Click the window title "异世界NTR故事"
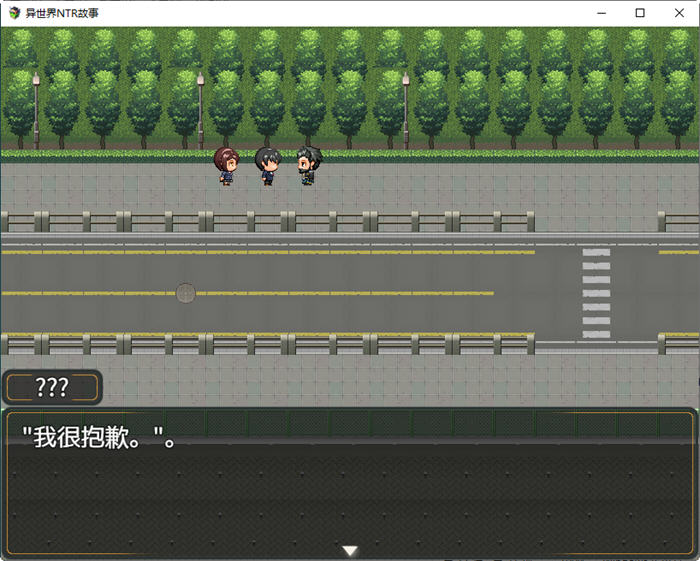 (62, 13)
